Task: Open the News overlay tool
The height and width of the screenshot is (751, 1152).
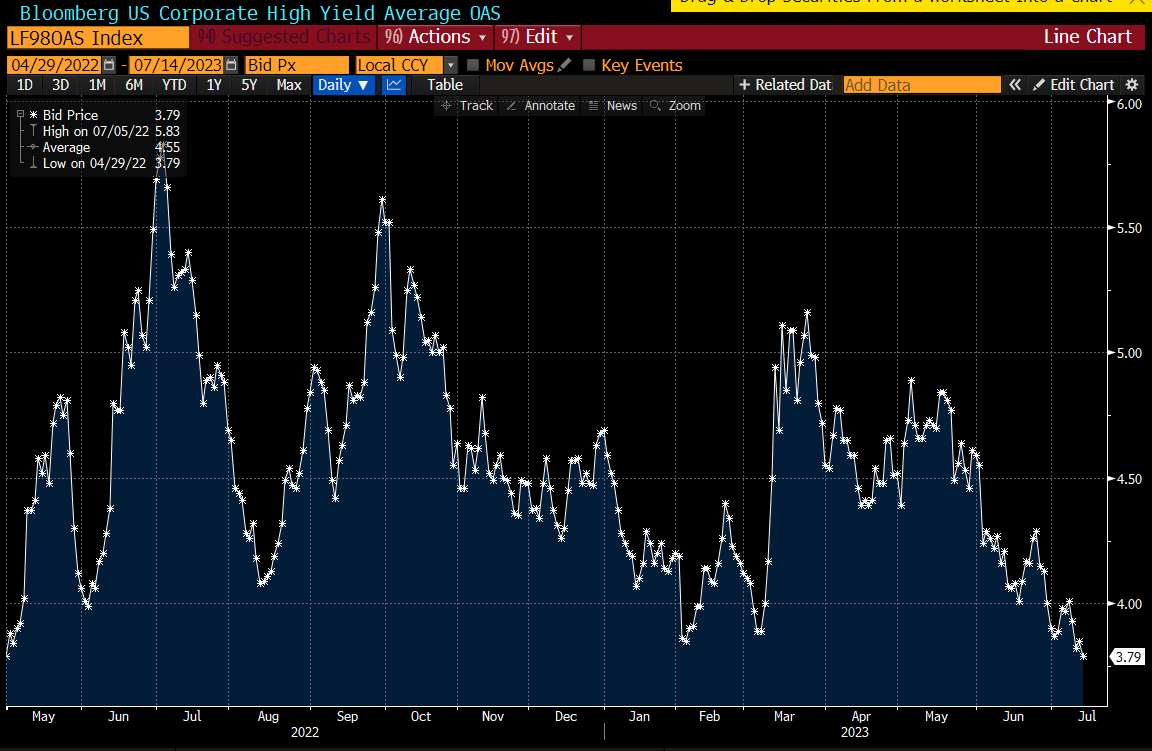Action: [x=613, y=106]
